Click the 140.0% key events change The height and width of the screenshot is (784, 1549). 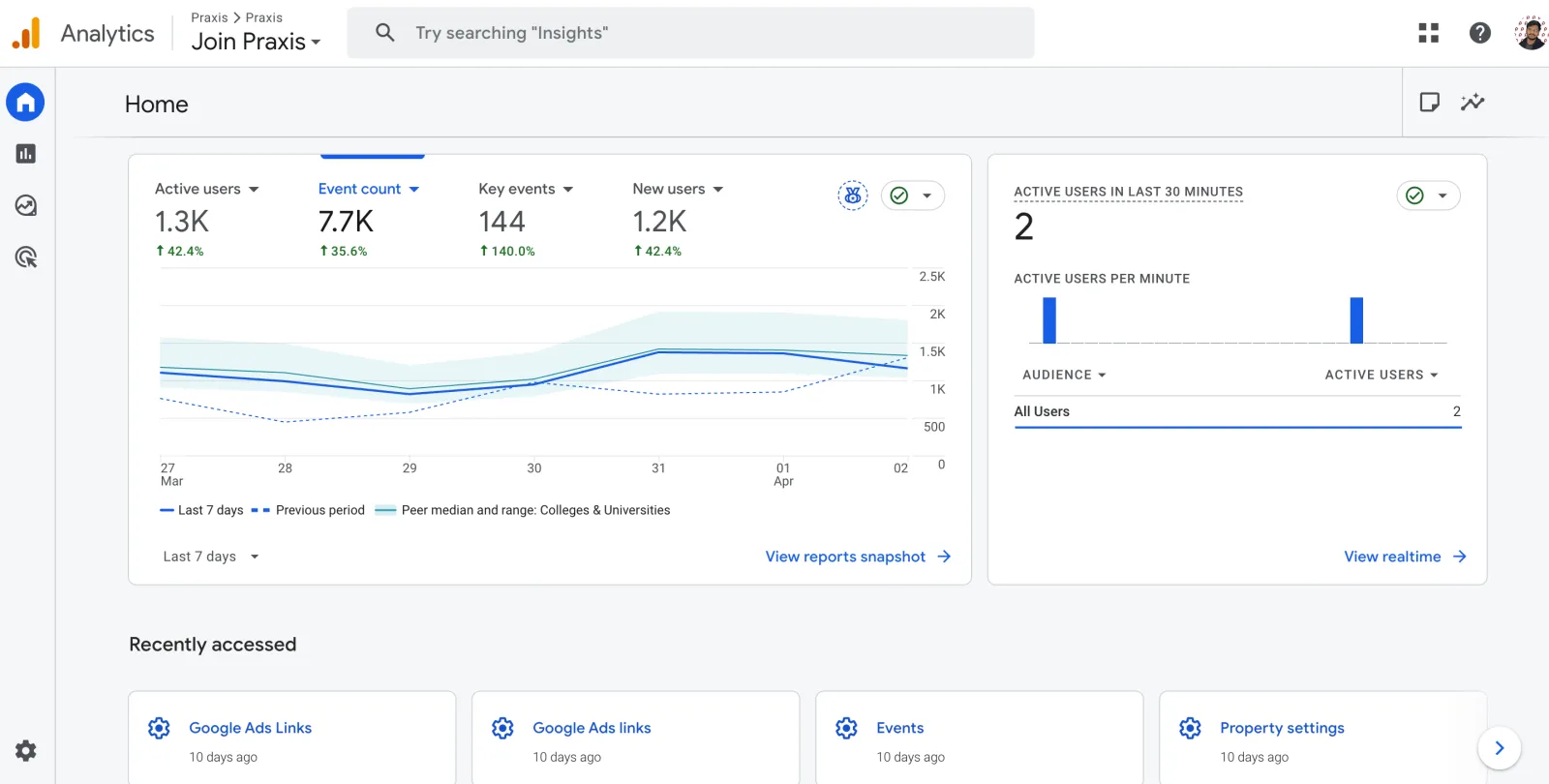click(x=507, y=251)
